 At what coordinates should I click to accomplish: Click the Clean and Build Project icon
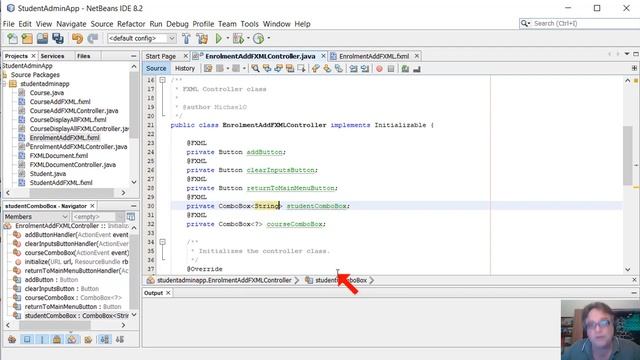pyautogui.click(x=202, y=38)
